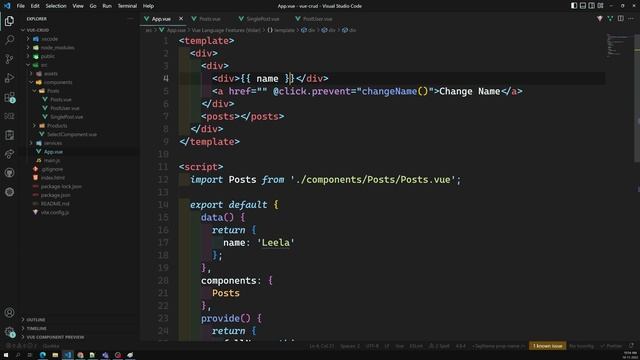Switch to the App.vue tab
Screen dimensions: 640x360
pos(161,19)
